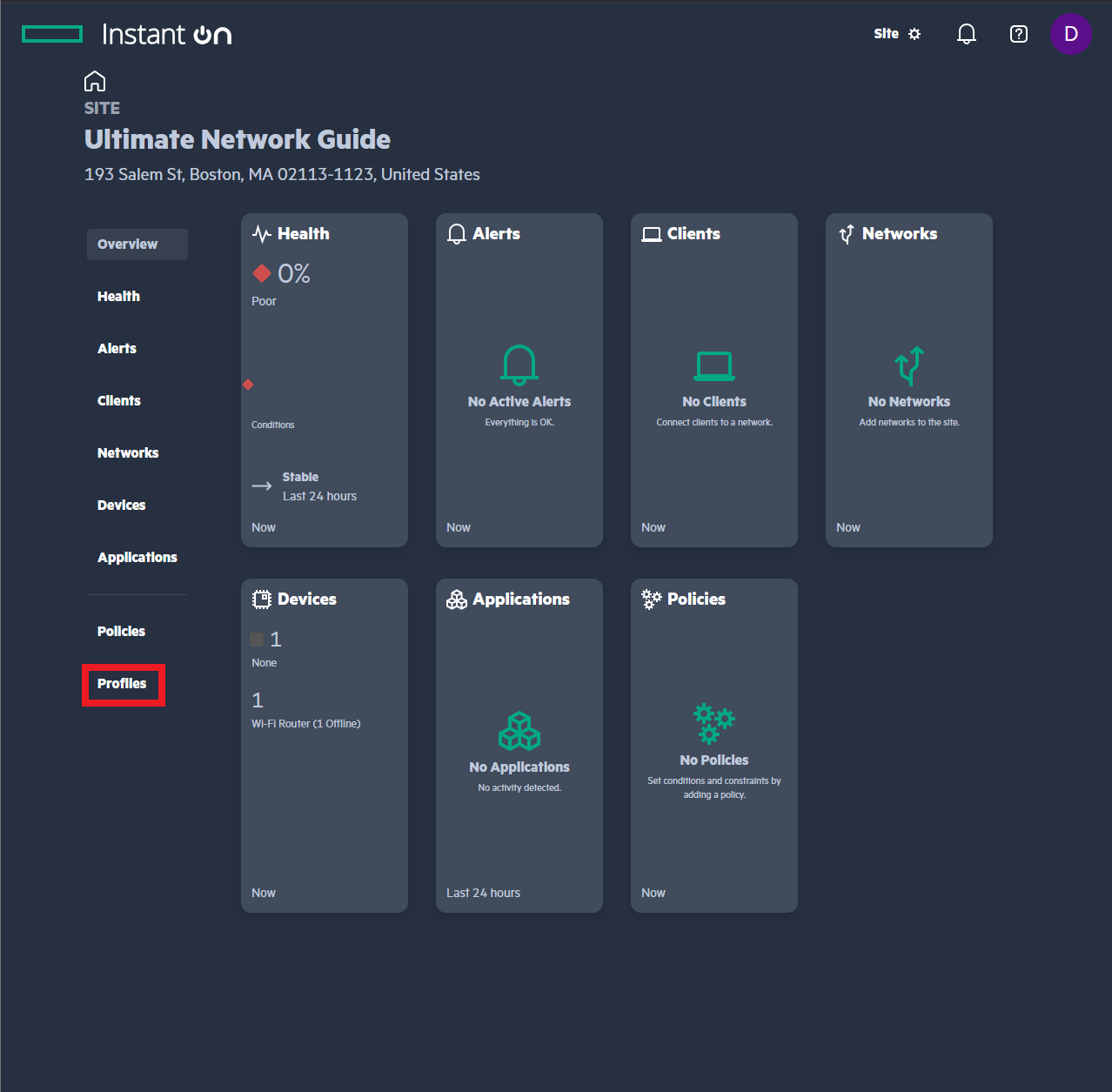Click No Policies text
Screen dimensions: 1112x1092
coord(714,760)
